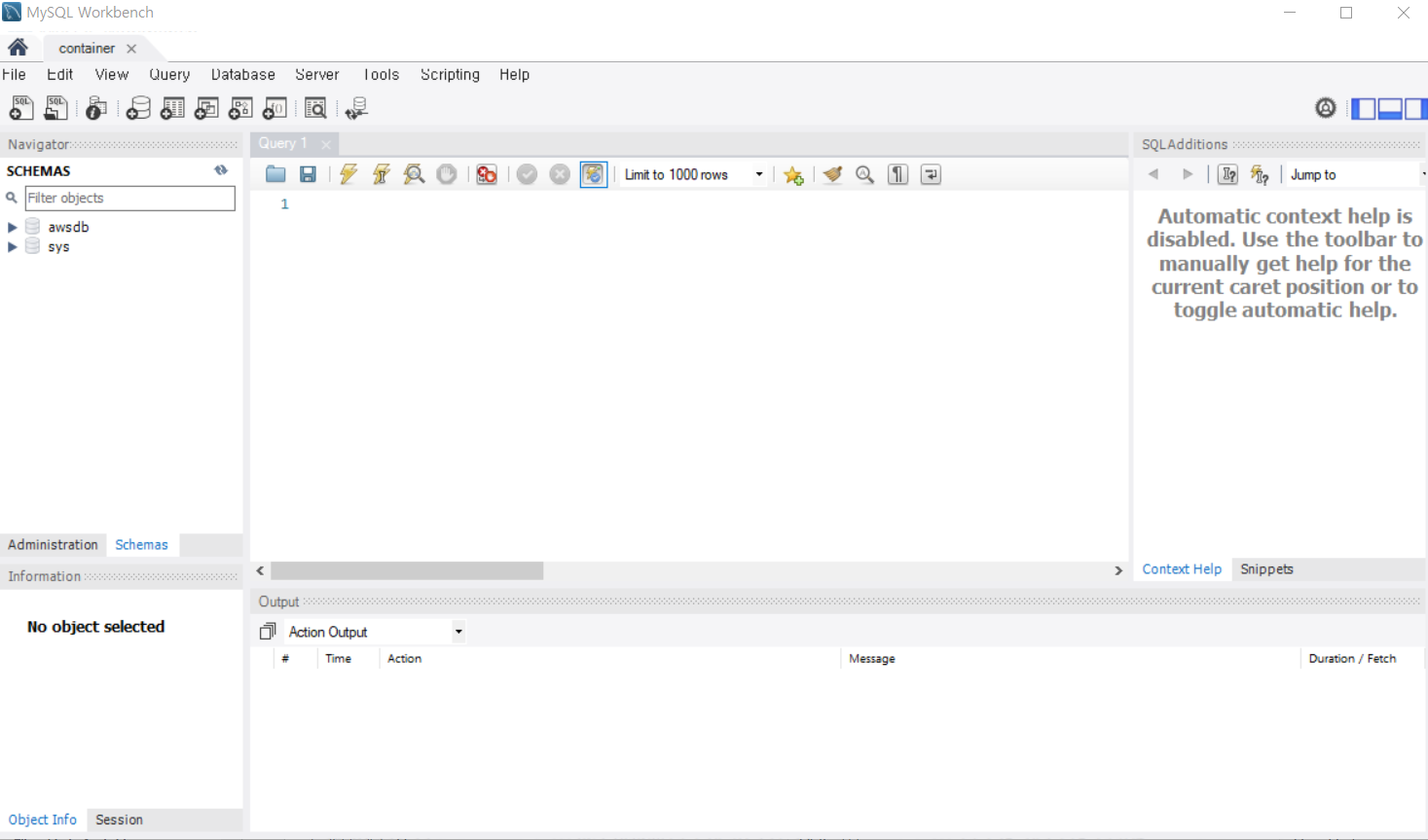Select the sys schema

tap(58, 247)
